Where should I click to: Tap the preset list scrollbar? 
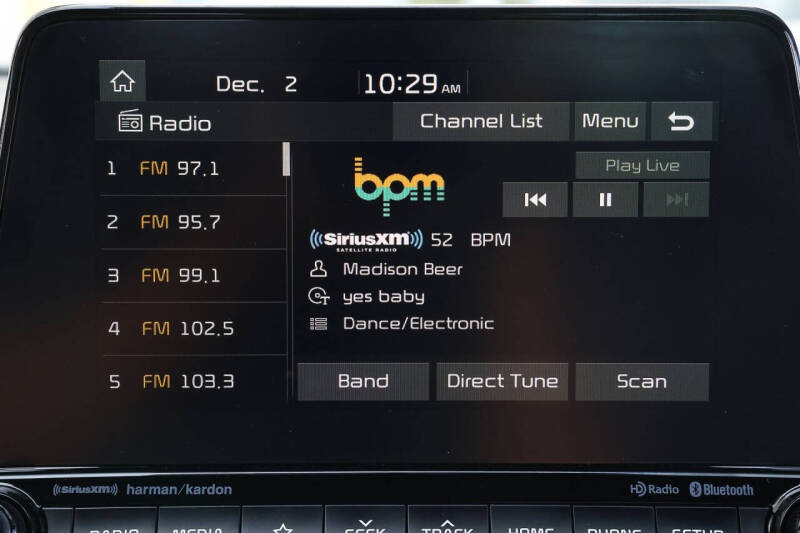pos(287,159)
